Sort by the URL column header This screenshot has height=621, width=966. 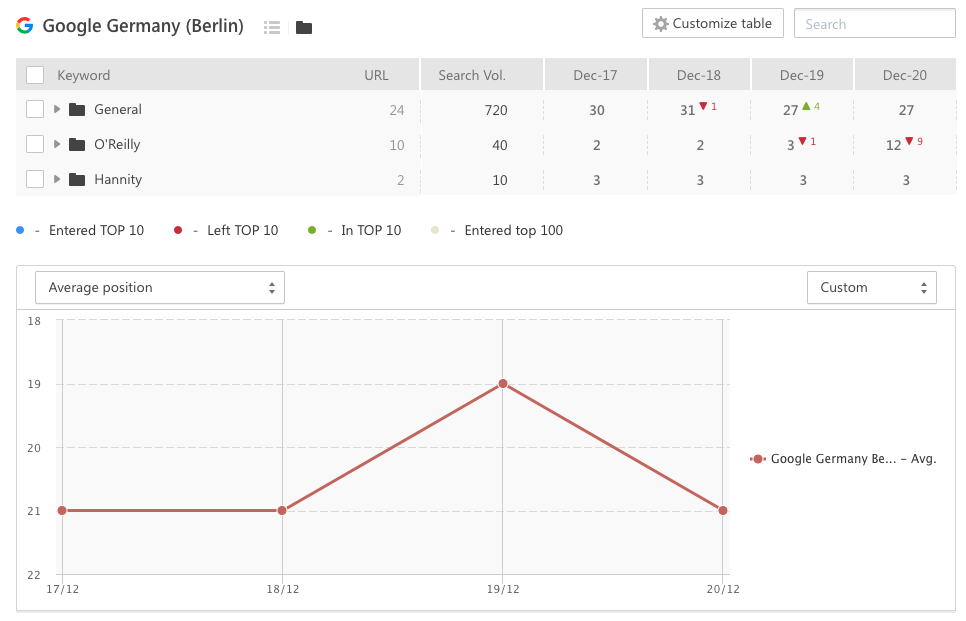coord(376,75)
